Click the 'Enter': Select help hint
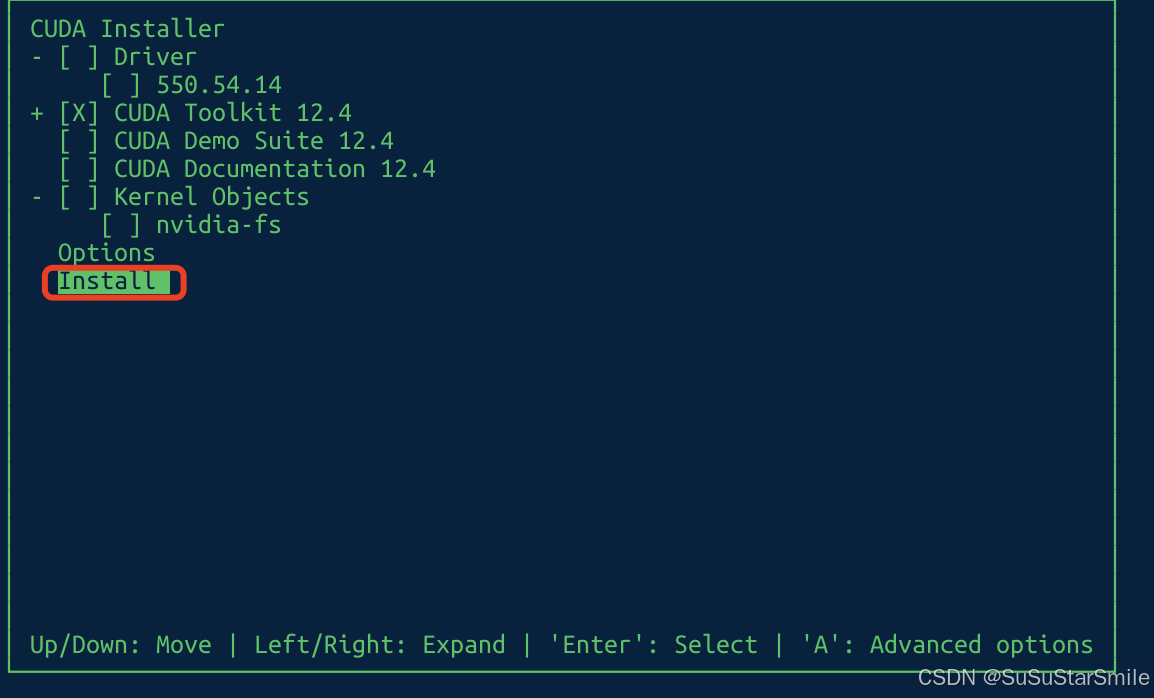The height and width of the screenshot is (698, 1154). pyautogui.click(x=655, y=644)
